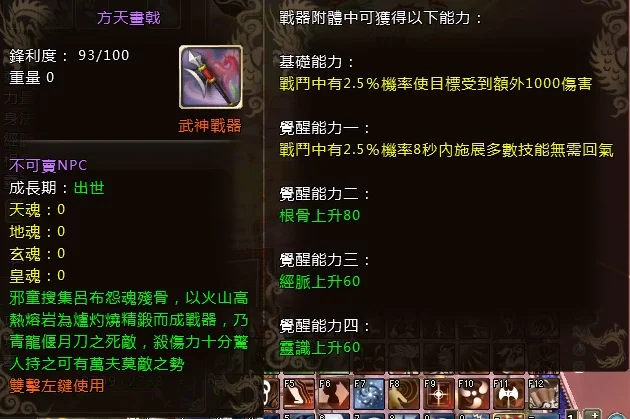Screen dimensions: 630x419
Task: Select the 經脈上升60 ability text
Action: pos(320,282)
